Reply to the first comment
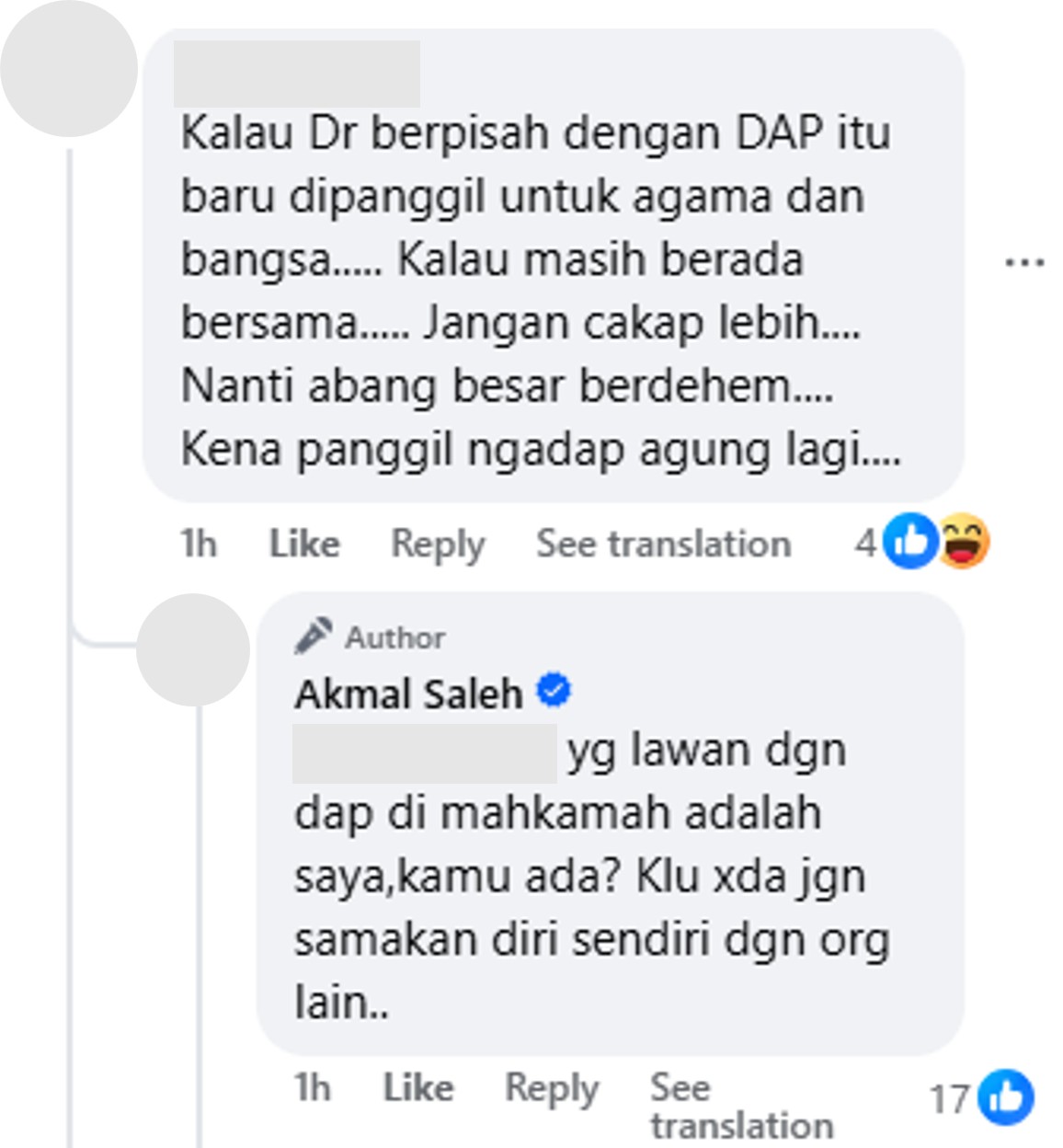Viewport: 1063px width, 1148px height. point(438,544)
